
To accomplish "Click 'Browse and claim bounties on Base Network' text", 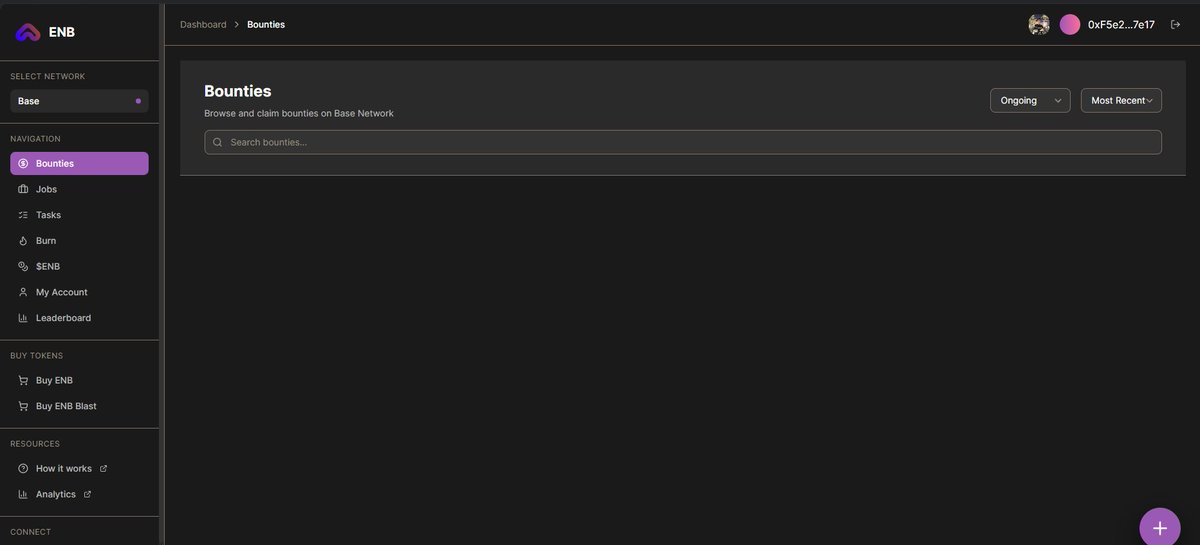I will pos(299,113).
